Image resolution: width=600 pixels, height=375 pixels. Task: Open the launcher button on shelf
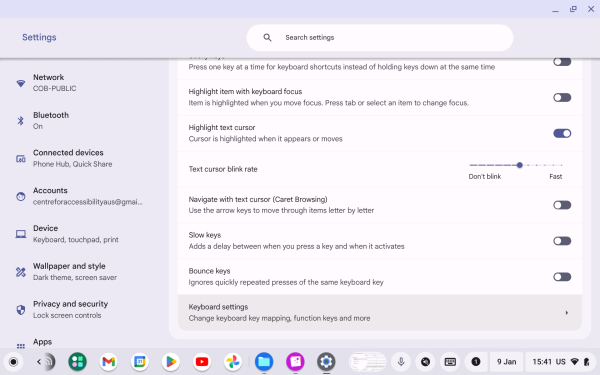[x=13, y=362]
